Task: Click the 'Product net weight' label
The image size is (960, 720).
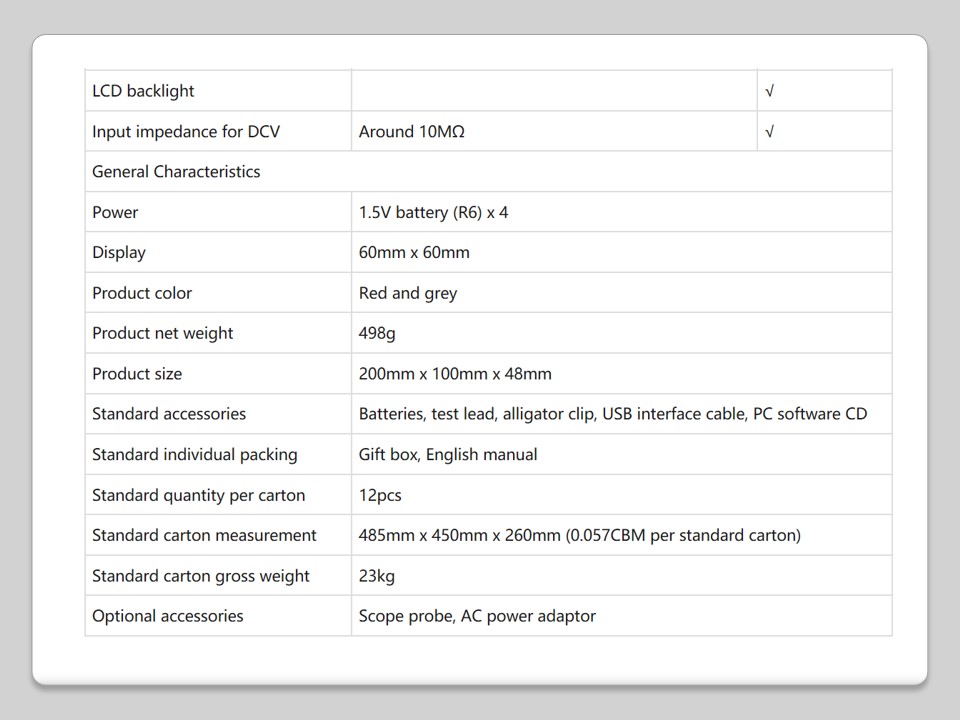Action: (162, 333)
